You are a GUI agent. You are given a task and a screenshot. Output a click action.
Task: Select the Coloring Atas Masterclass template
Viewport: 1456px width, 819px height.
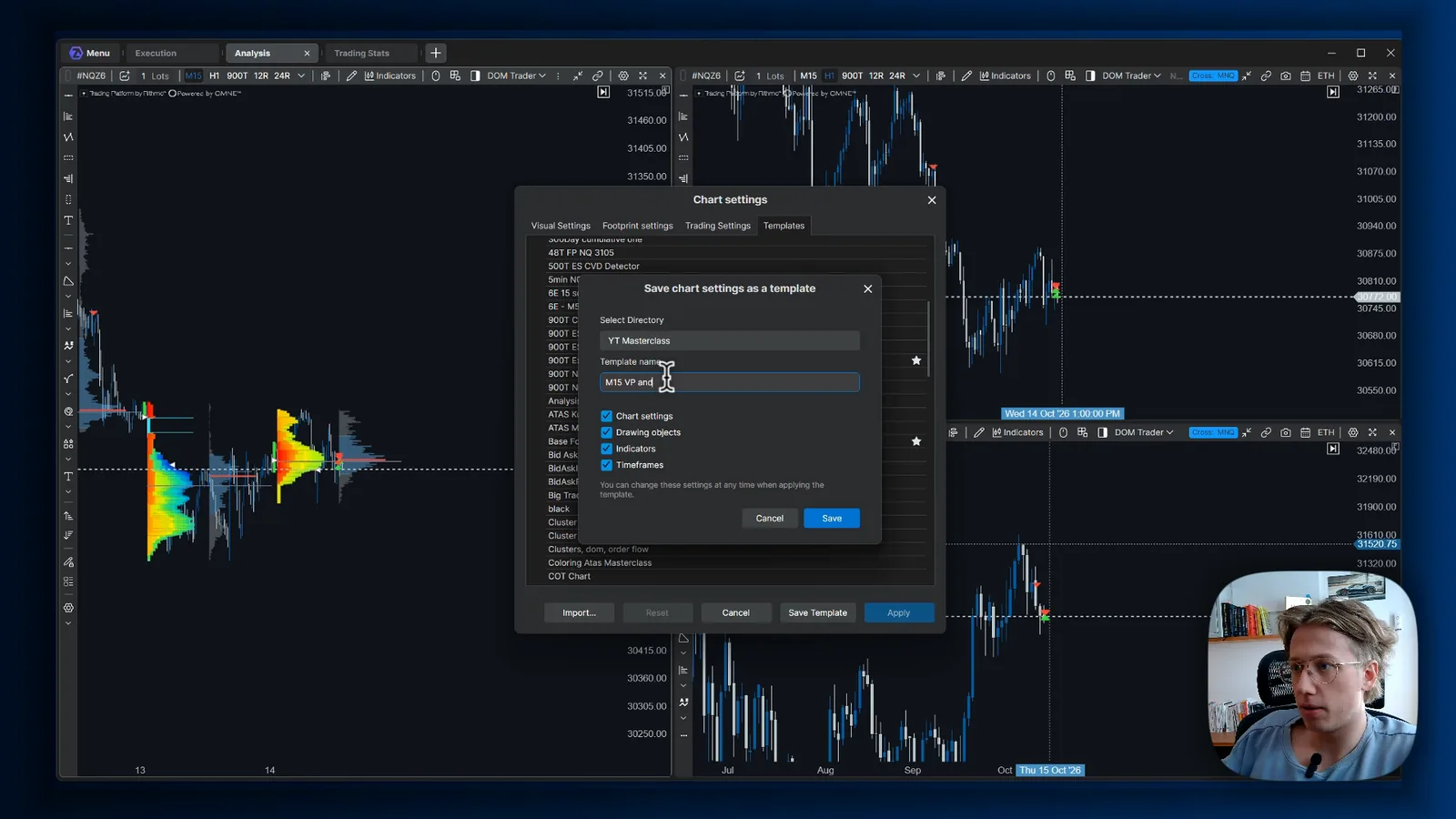600,562
